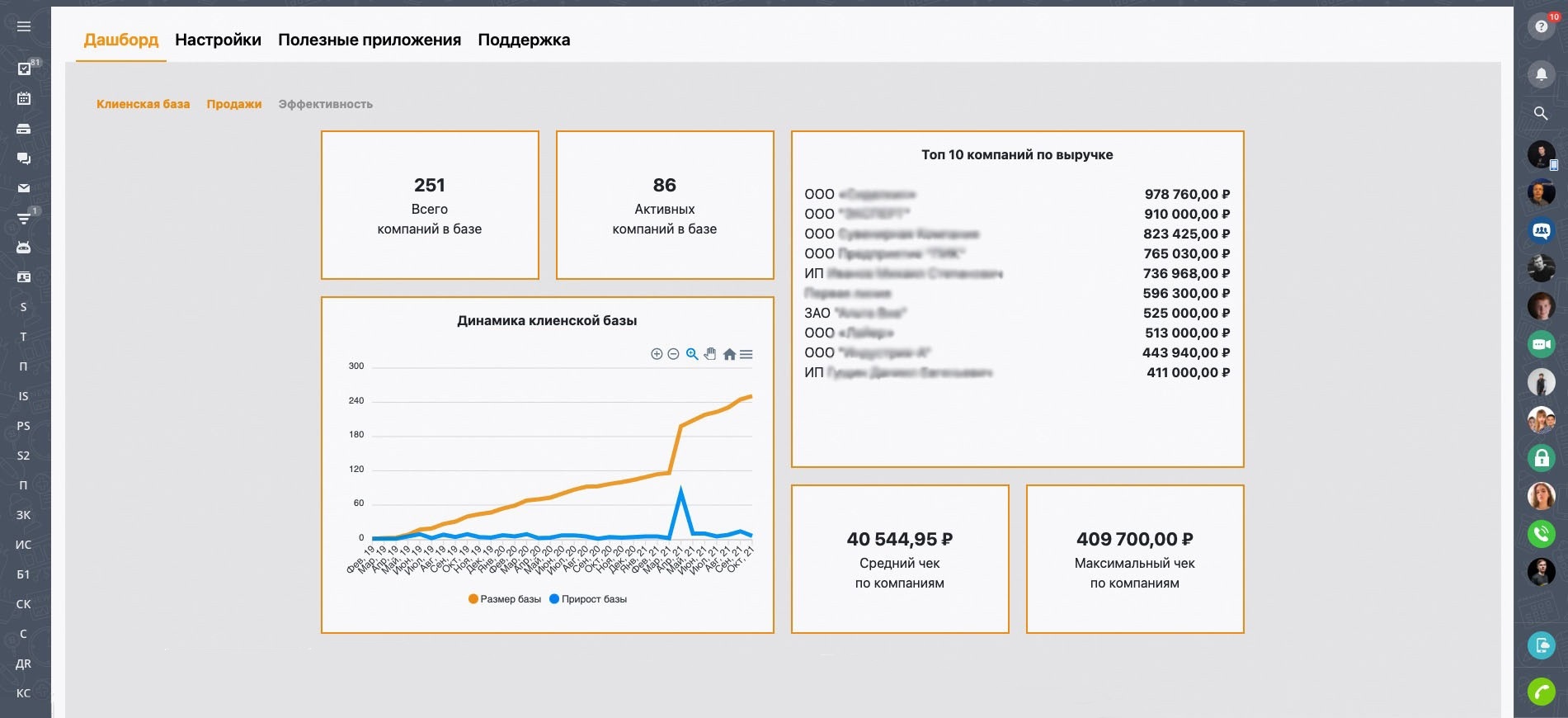Reset chart zoom with the home icon
Image resolution: width=1568 pixels, height=718 pixels.
click(729, 354)
